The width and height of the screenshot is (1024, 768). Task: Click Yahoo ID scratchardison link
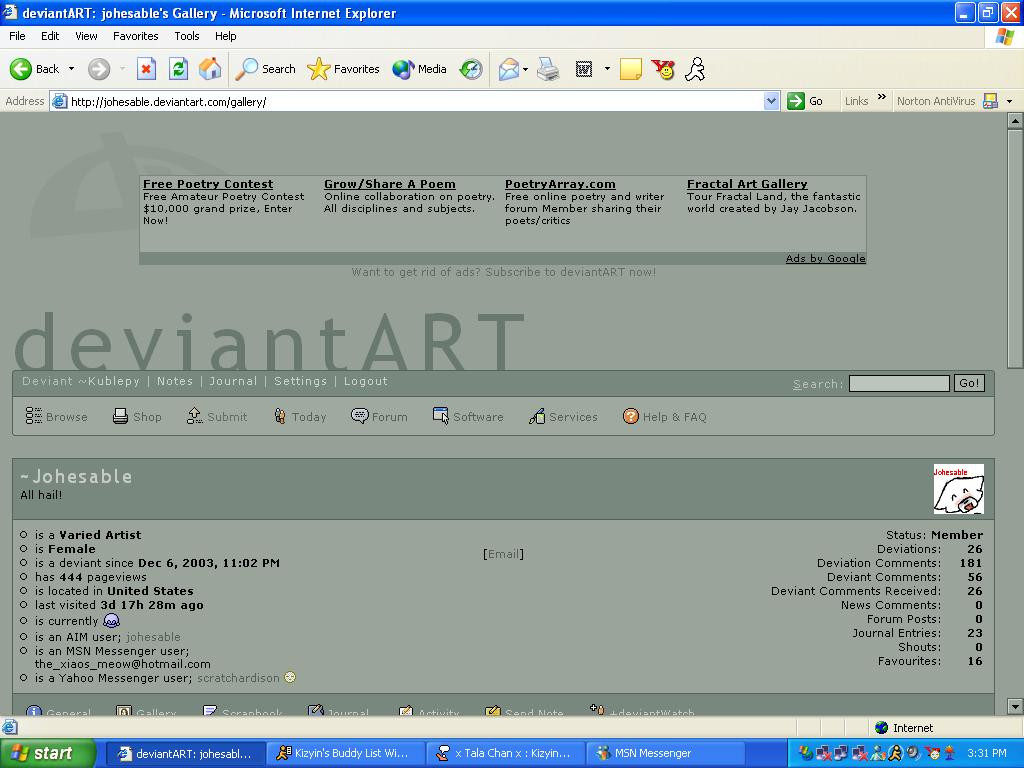[x=238, y=678]
